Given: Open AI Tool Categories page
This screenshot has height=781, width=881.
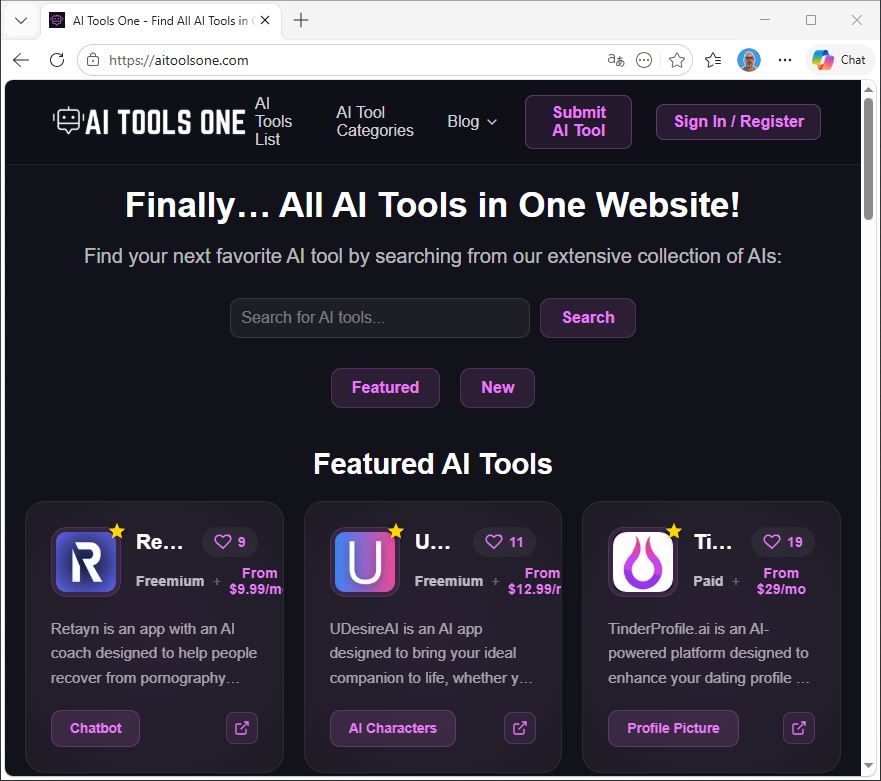Looking at the screenshot, I should tap(375, 121).
